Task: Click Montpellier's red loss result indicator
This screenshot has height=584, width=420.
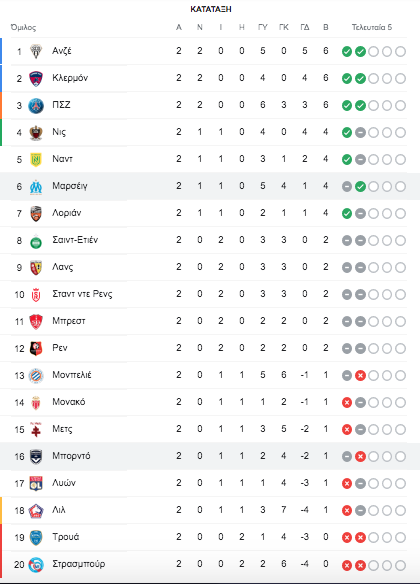Action: [x=360, y=375]
